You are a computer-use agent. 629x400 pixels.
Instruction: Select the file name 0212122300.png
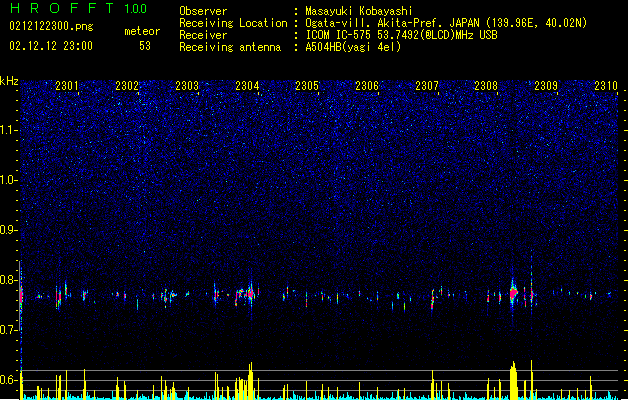point(51,26)
